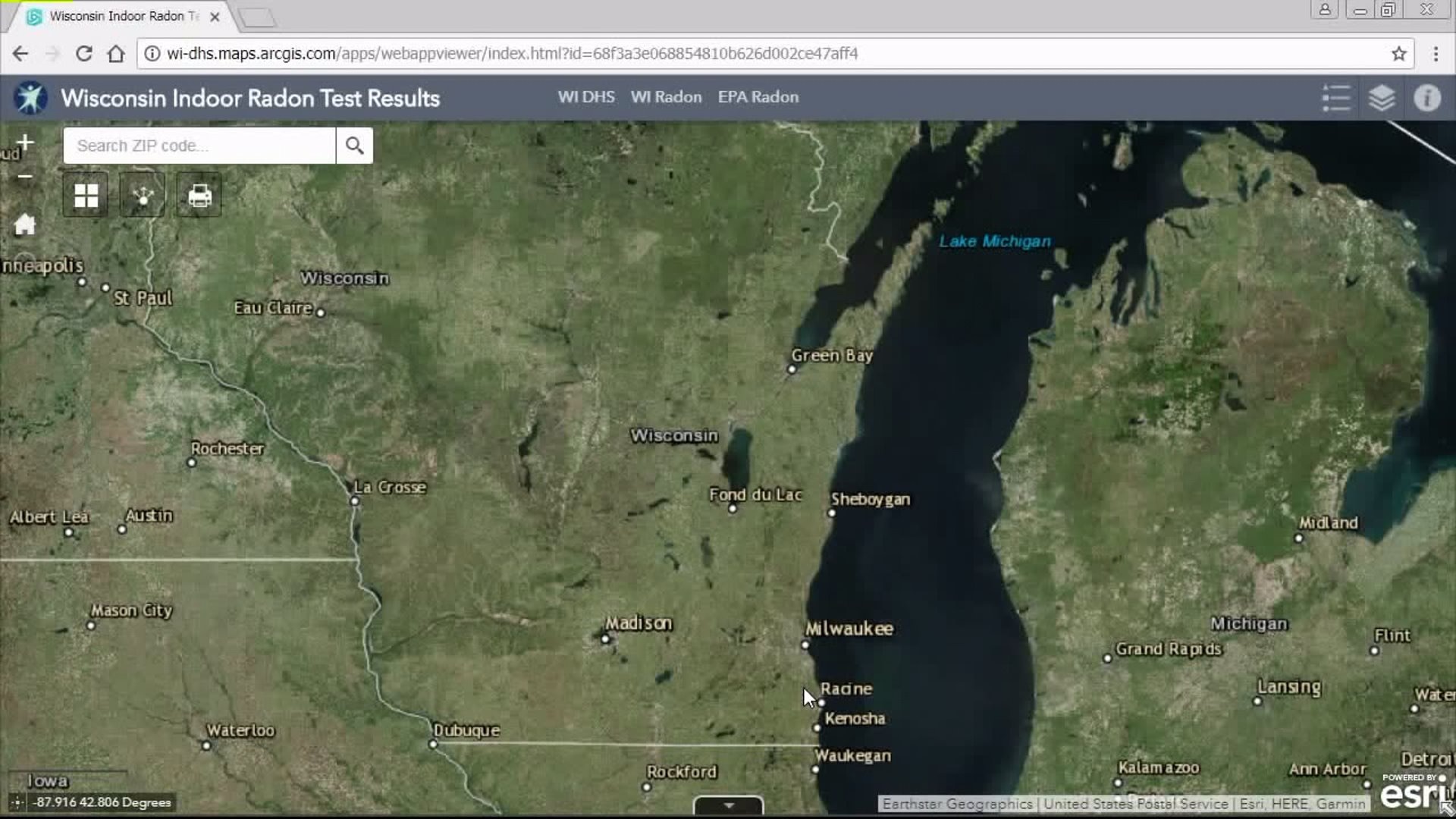Open the Layer List icon

pyautogui.click(x=1382, y=98)
